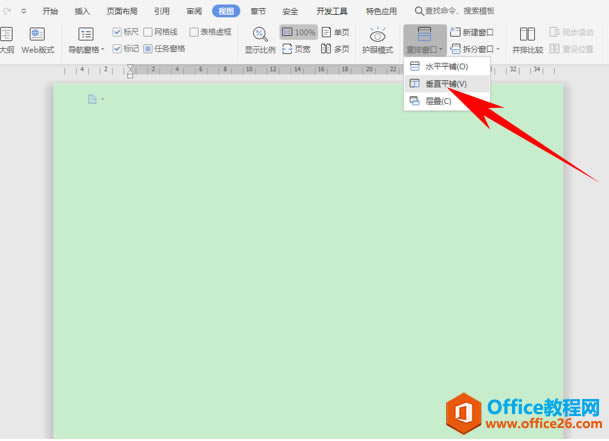The width and height of the screenshot is (609, 441).
Task: Open the 章节 tab
Action: [x=258, y=11]
